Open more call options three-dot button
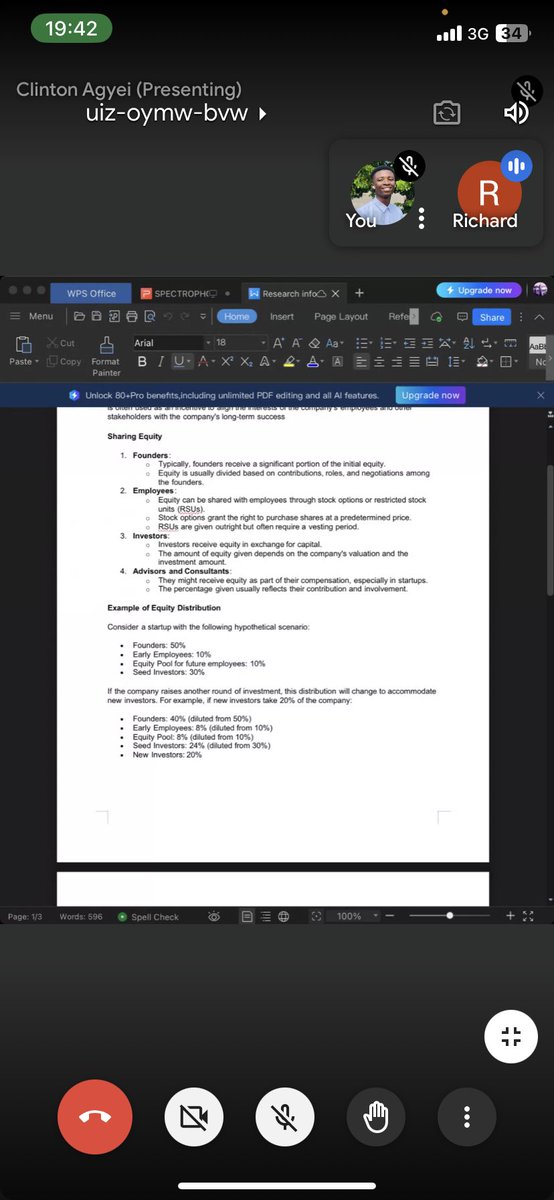The height and width of the screenshot is (1200, 554). pos(467,1116)
